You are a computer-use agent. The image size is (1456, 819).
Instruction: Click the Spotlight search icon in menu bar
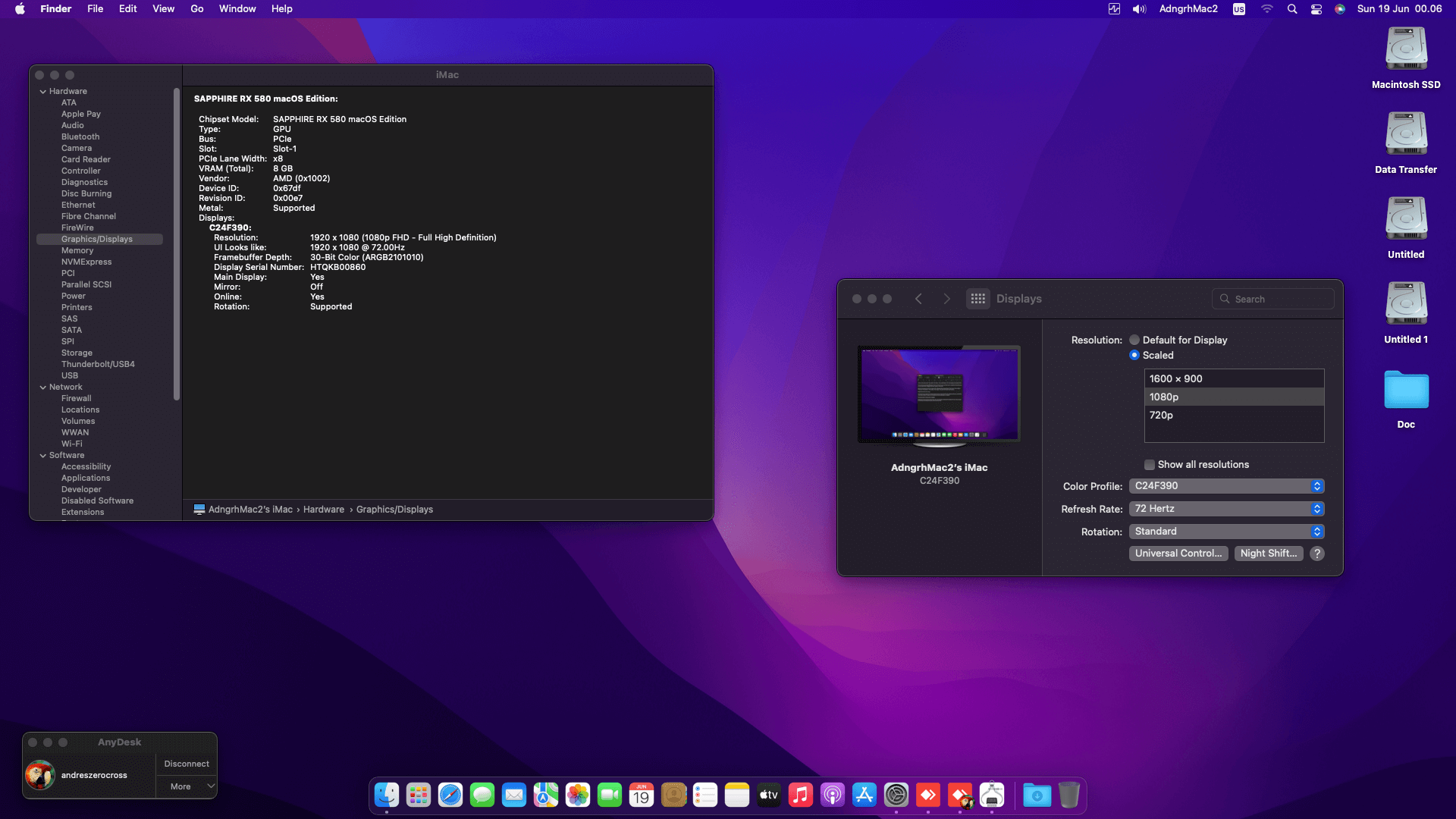click(1292, 9)
